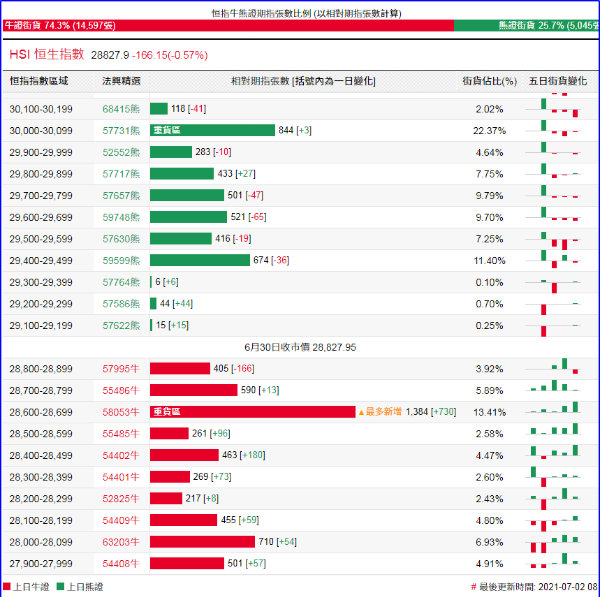Viewport: 600px width, 597px height.
Task: Open warrant link 57586熊
Action: coord(121,304)
